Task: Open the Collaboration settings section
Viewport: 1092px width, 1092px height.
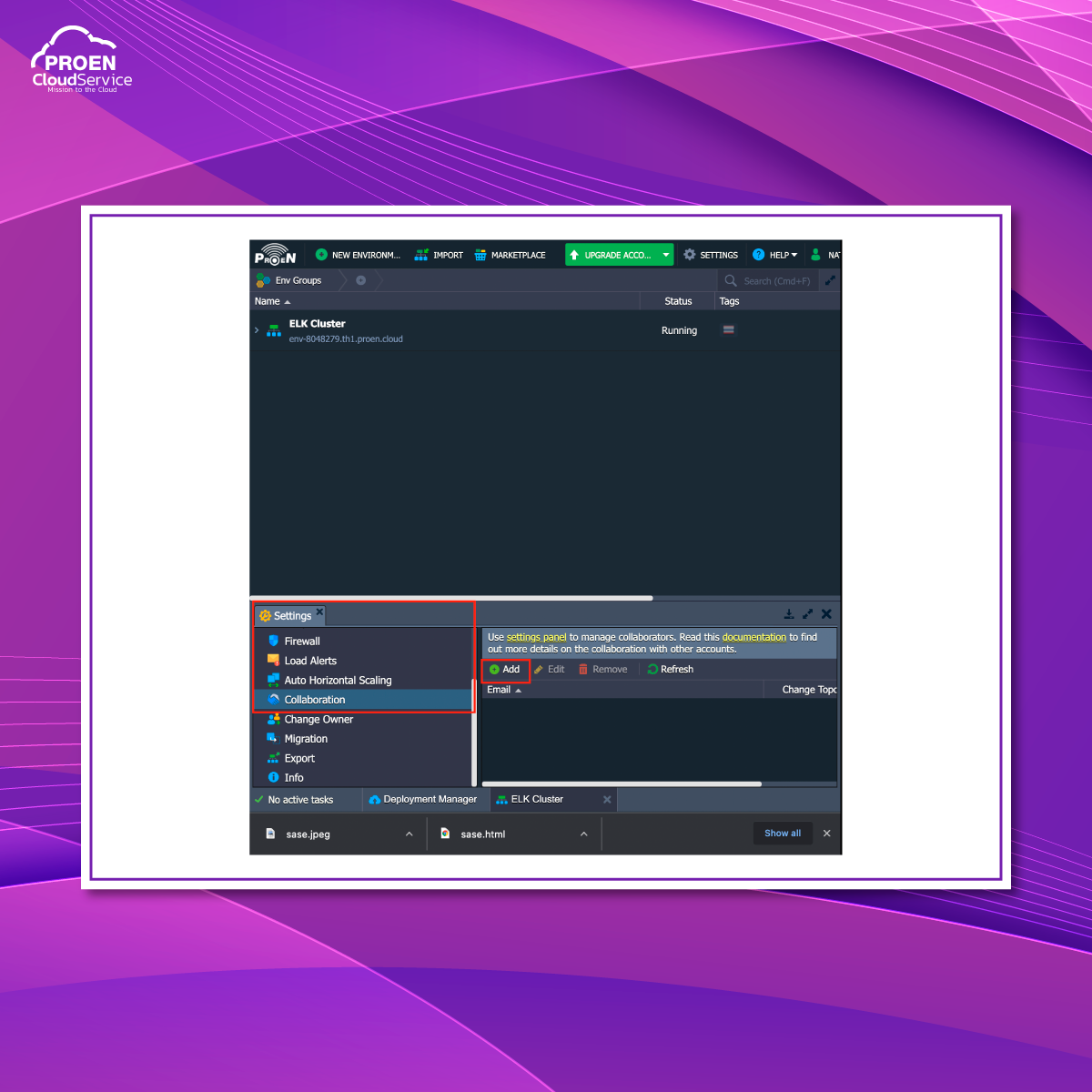Action: coord(314,699)
